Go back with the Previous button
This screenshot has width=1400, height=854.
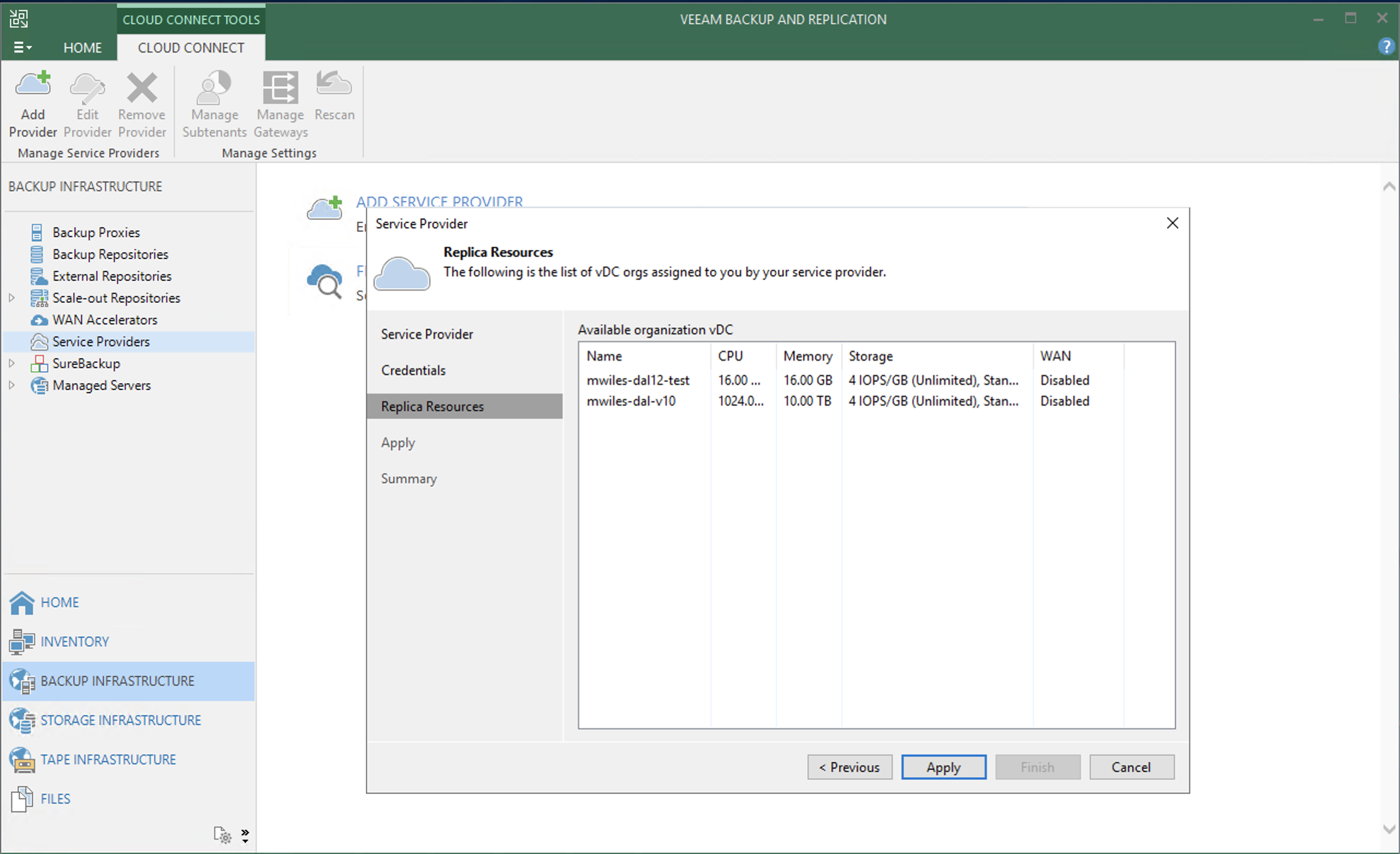[x=850, y=767]
